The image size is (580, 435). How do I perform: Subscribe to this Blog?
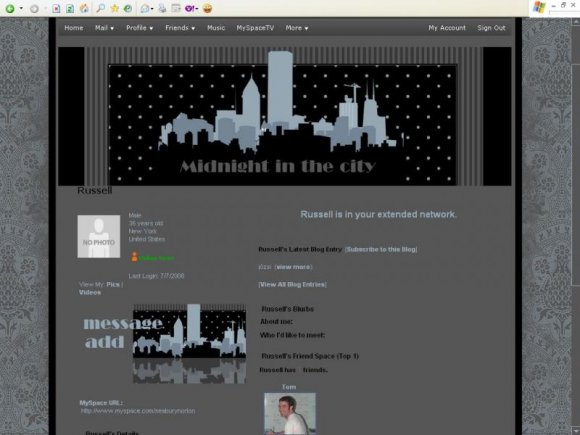[x=381, y=249]
